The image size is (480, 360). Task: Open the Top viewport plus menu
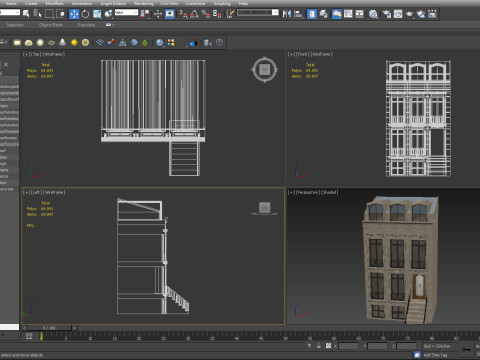[26, 54]
